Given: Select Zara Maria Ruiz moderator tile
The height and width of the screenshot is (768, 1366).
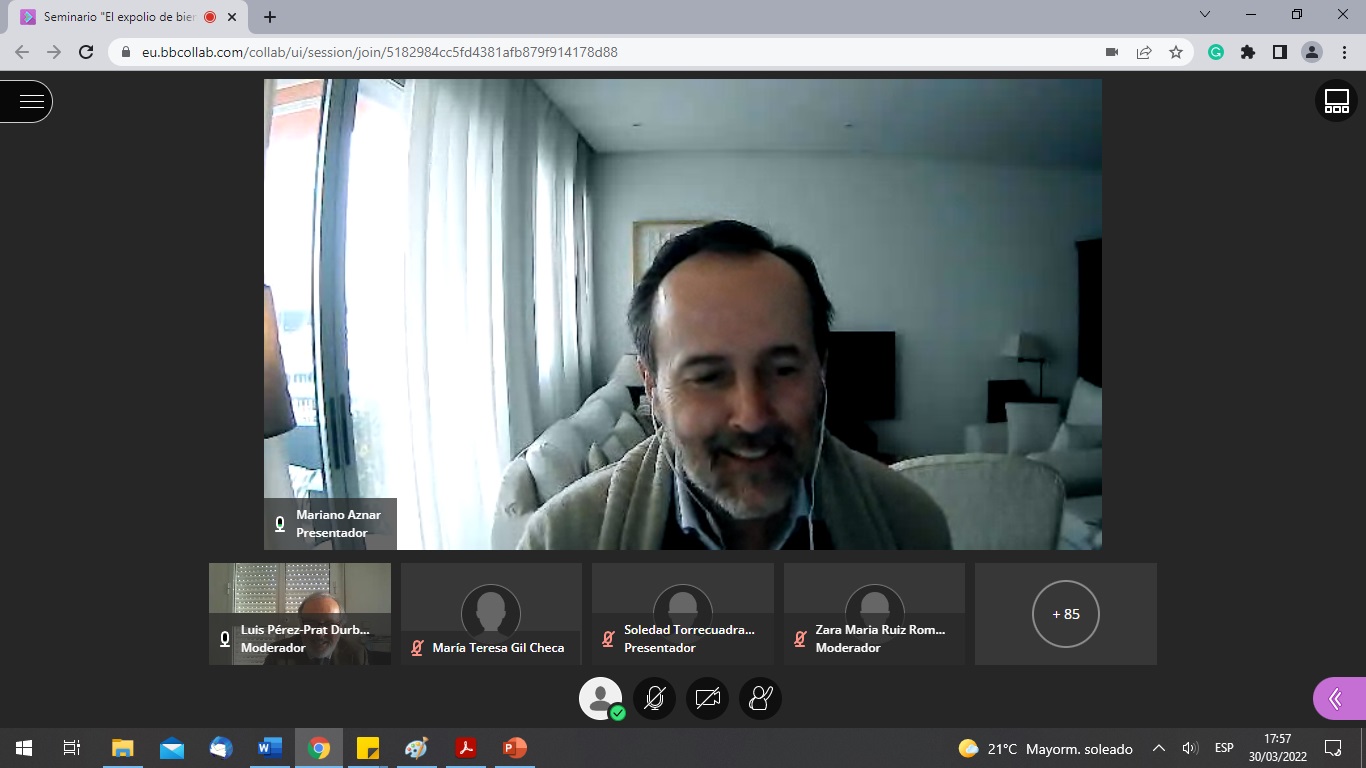Looking at the screenshot, I should point(874,613).
